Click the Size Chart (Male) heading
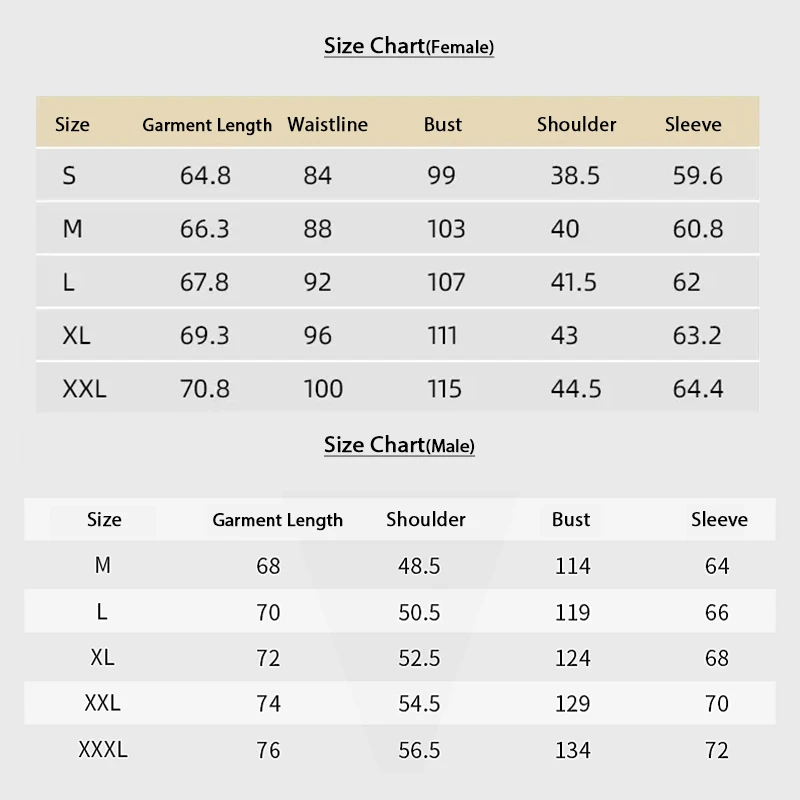This screenshot has height=800, width=800. (x=399, y=445)
